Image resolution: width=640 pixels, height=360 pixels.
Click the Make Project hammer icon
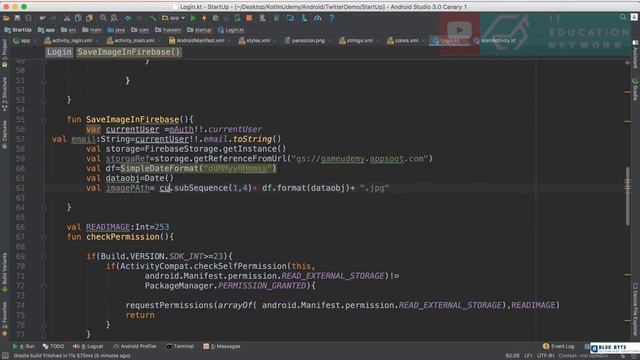click(x=153, y=18)
